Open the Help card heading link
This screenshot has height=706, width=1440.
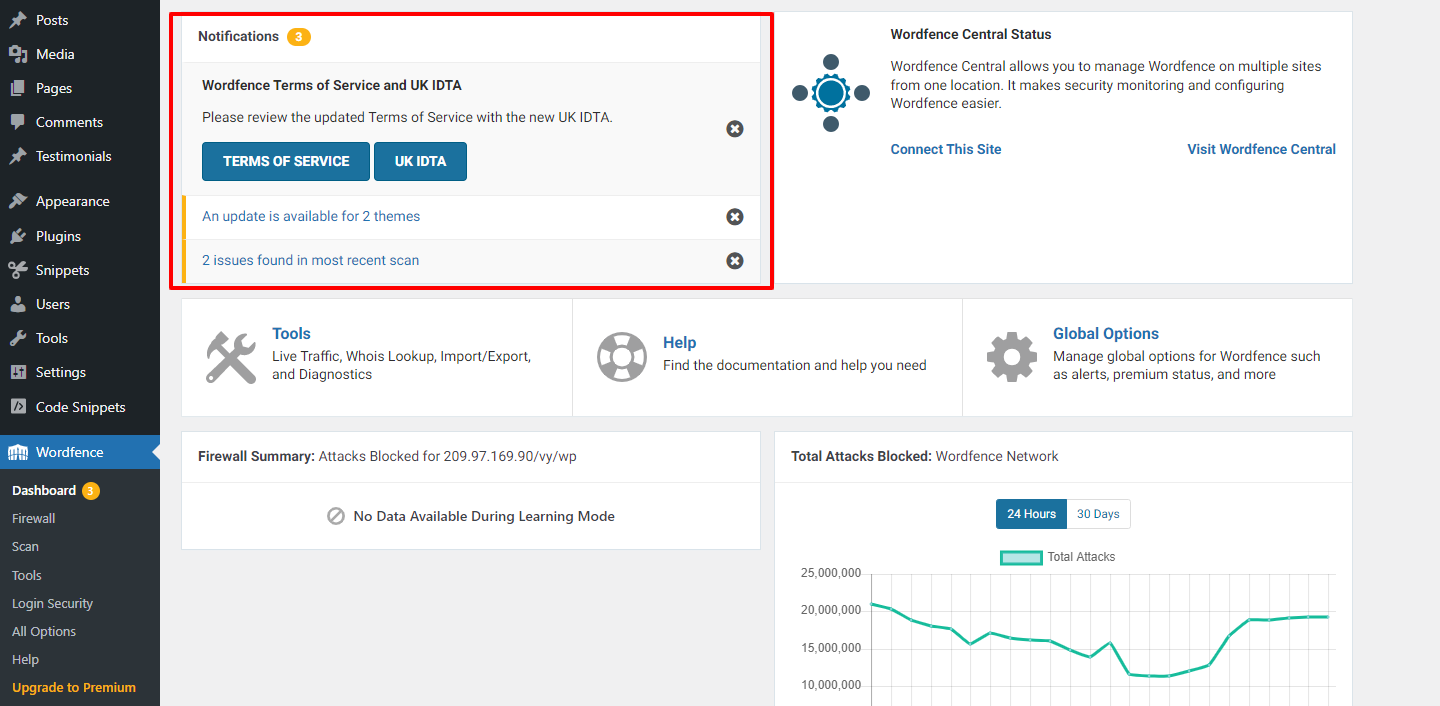pyautogui.click(x=680, y=343)
